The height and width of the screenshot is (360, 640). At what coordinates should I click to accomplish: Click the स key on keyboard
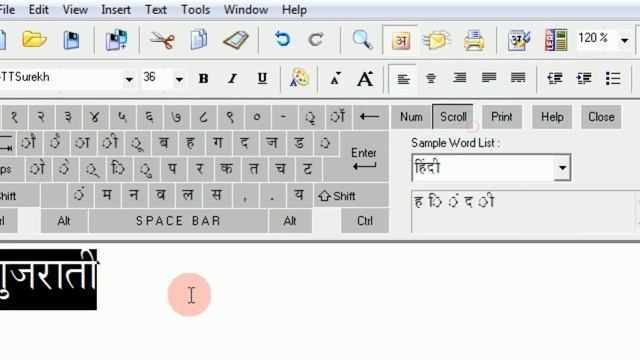click(216, 195)
